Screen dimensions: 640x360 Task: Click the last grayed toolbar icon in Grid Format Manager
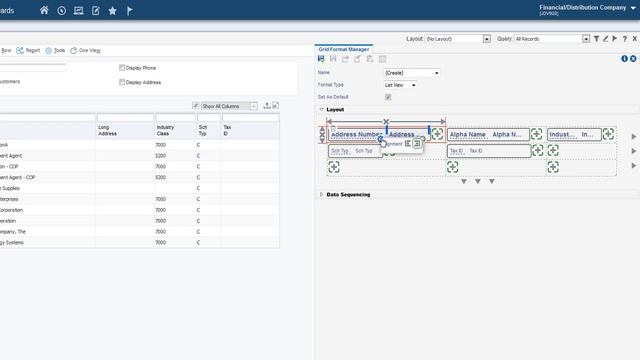tap(382, 59)
